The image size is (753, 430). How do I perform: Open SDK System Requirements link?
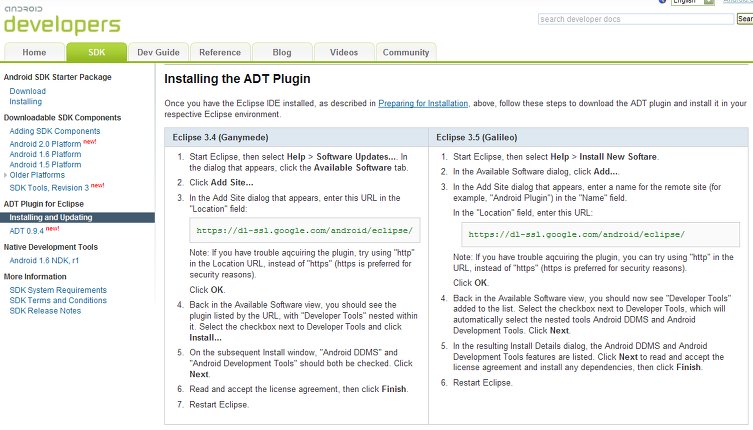[58, 290]
